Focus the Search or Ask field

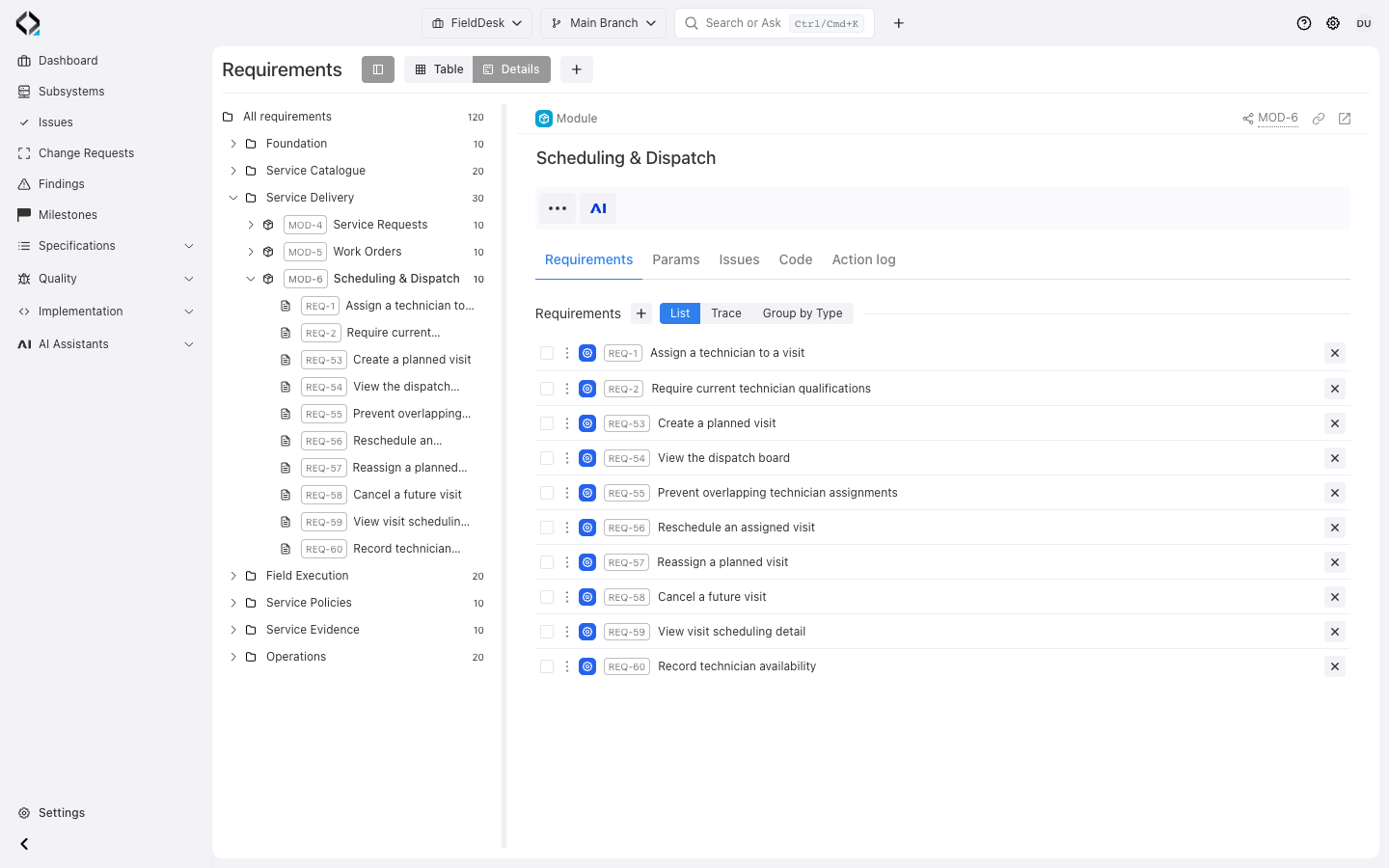pos(775,23)
